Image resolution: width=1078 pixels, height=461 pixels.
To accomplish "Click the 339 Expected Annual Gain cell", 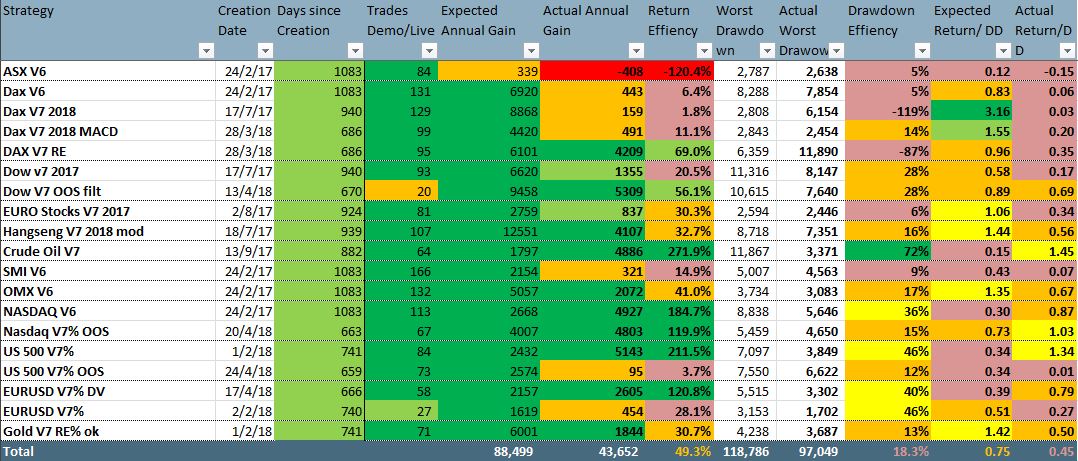I will point(488,71).
